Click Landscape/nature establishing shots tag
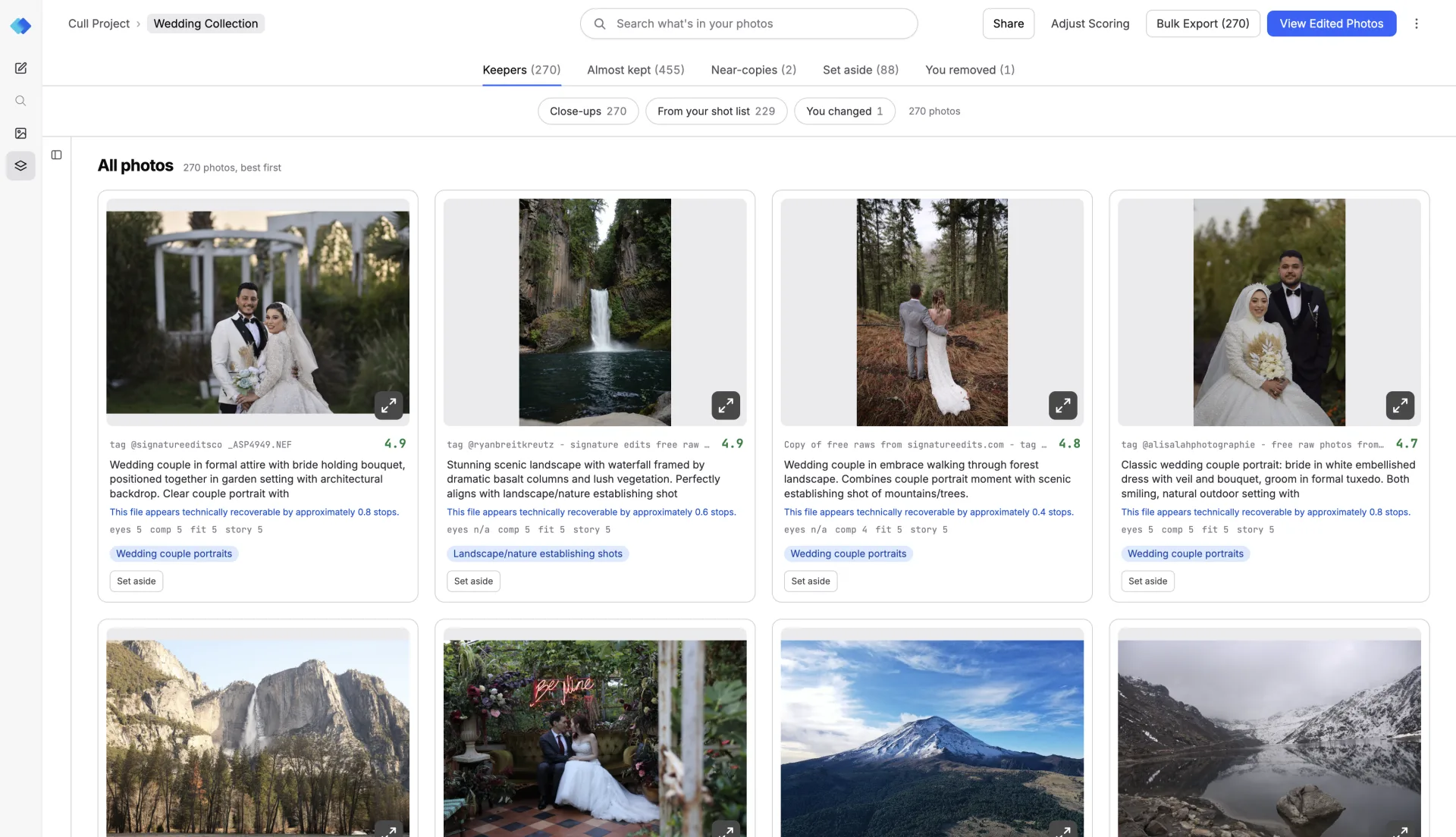 pos(538,553)
